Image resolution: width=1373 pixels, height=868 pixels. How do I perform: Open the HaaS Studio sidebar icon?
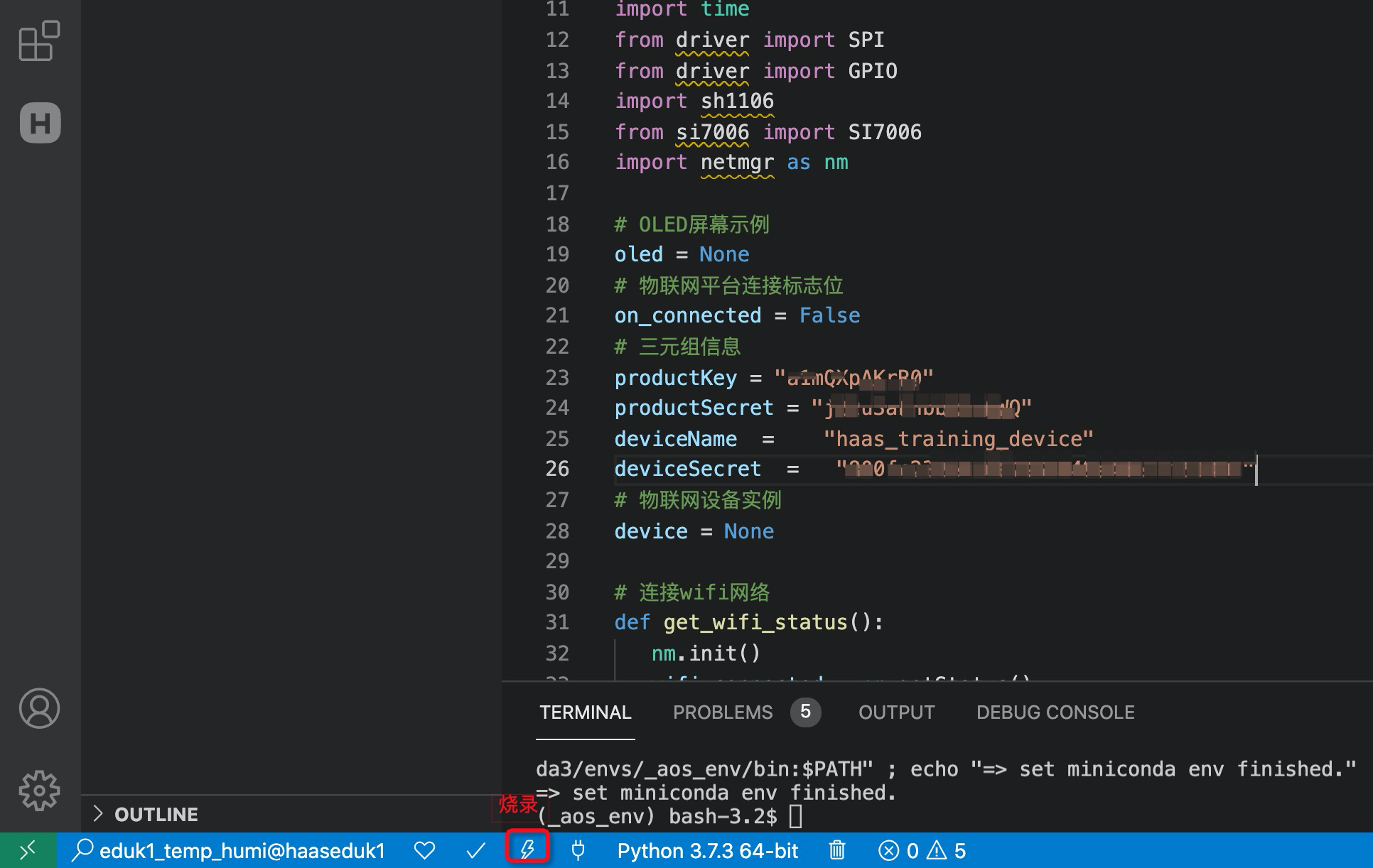click(x=40, y=123)
